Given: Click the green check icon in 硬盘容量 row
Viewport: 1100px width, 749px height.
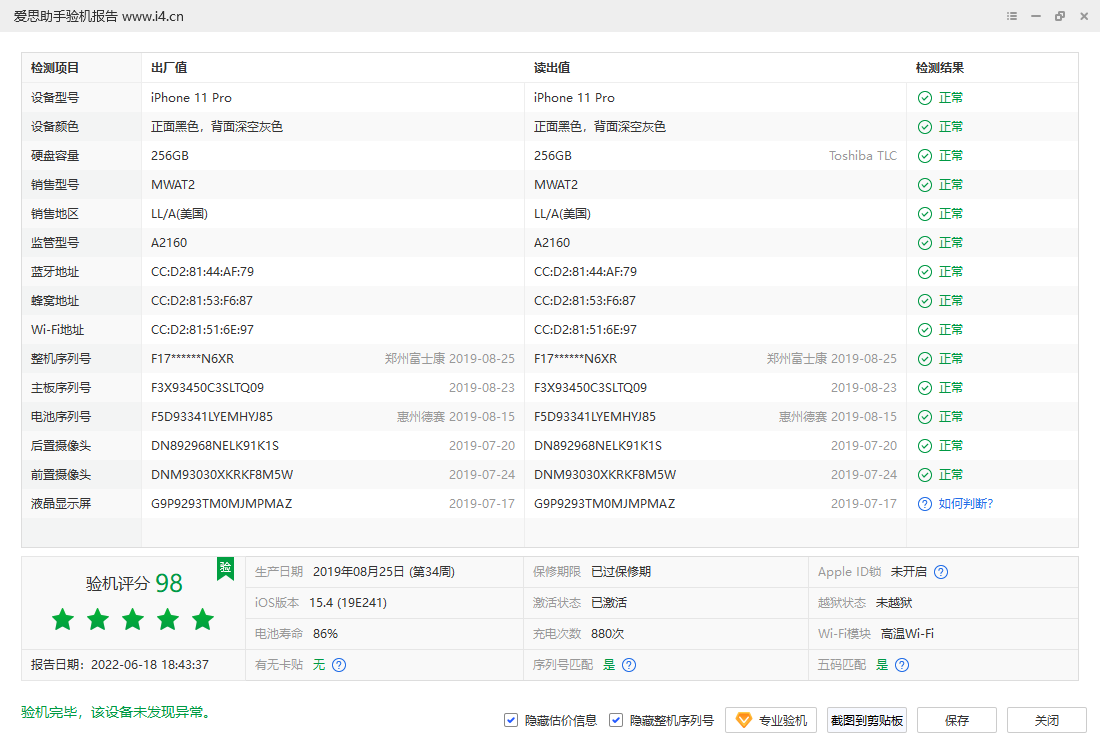Looking at the screenshot, I should [x=925, y=156].
